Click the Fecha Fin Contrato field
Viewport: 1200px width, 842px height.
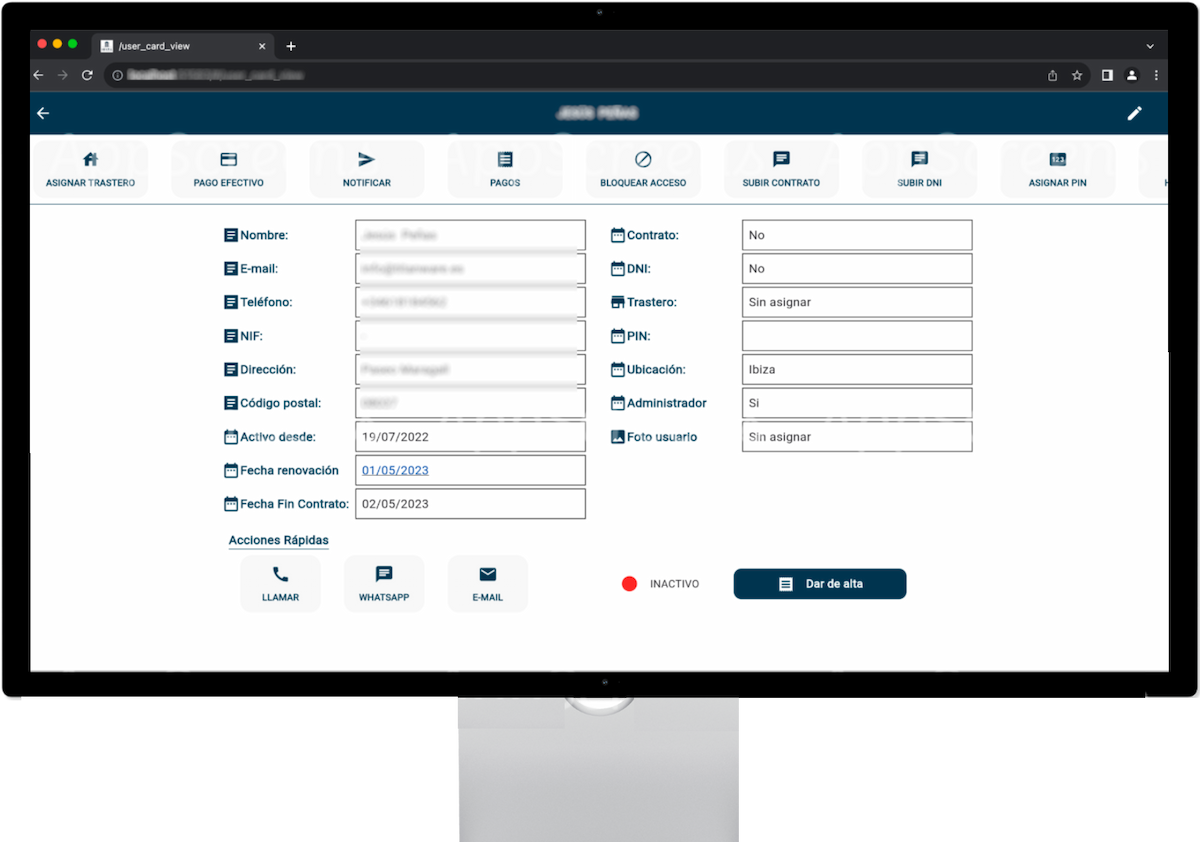pos(470,504)
